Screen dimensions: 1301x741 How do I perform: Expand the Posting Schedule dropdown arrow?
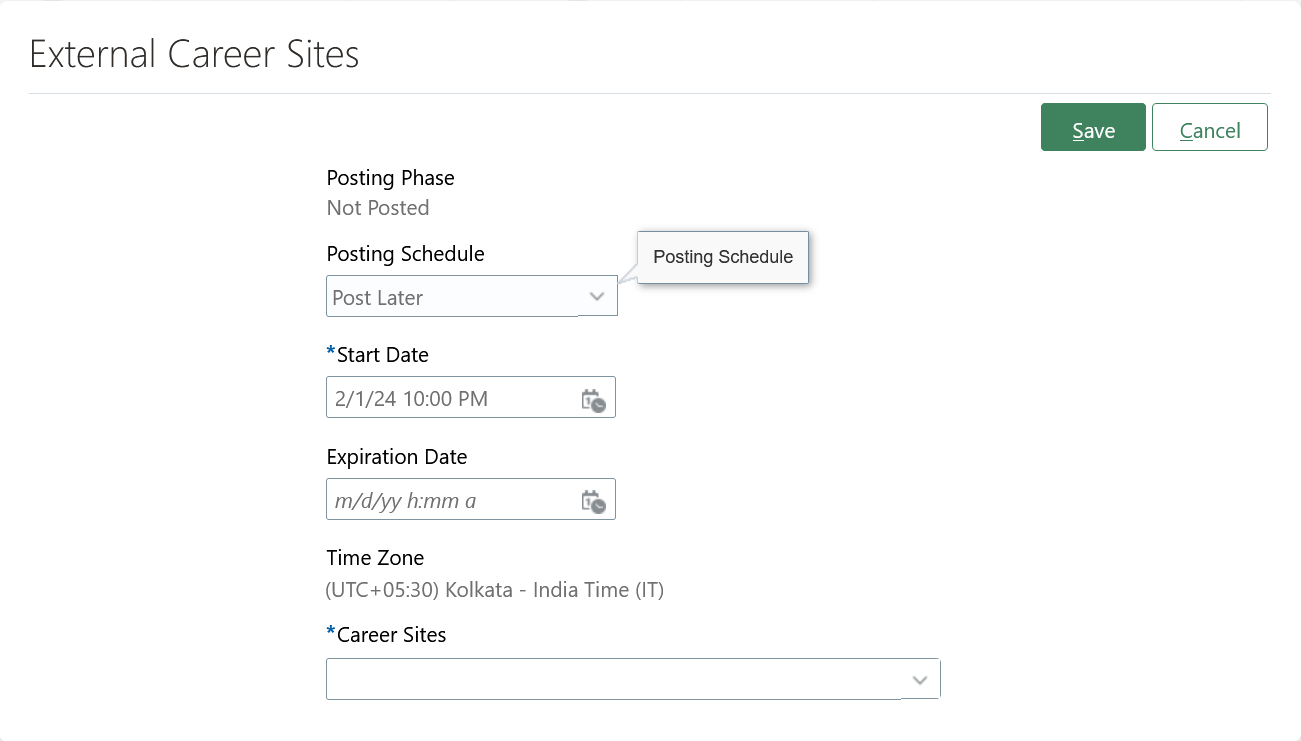click(x=597, y=297)
